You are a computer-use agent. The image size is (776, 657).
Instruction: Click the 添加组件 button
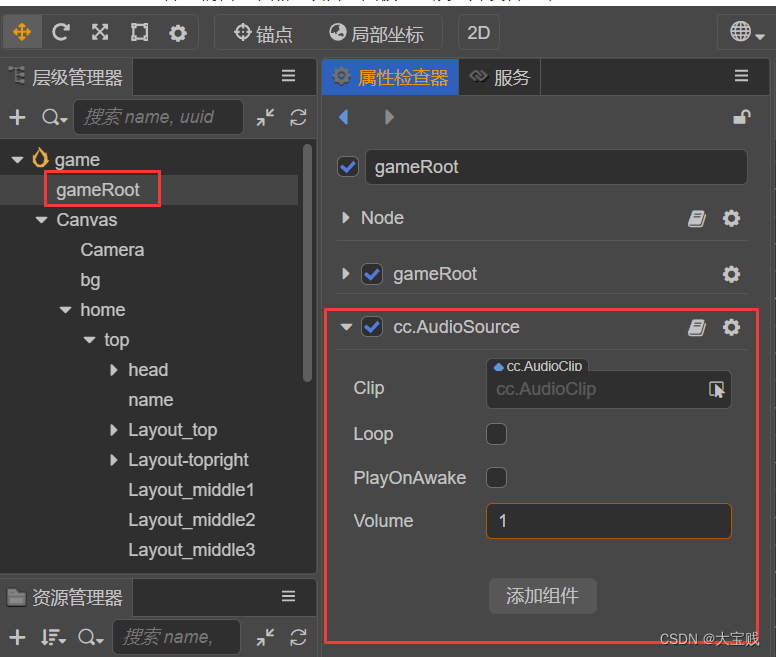tap(542, 596)
